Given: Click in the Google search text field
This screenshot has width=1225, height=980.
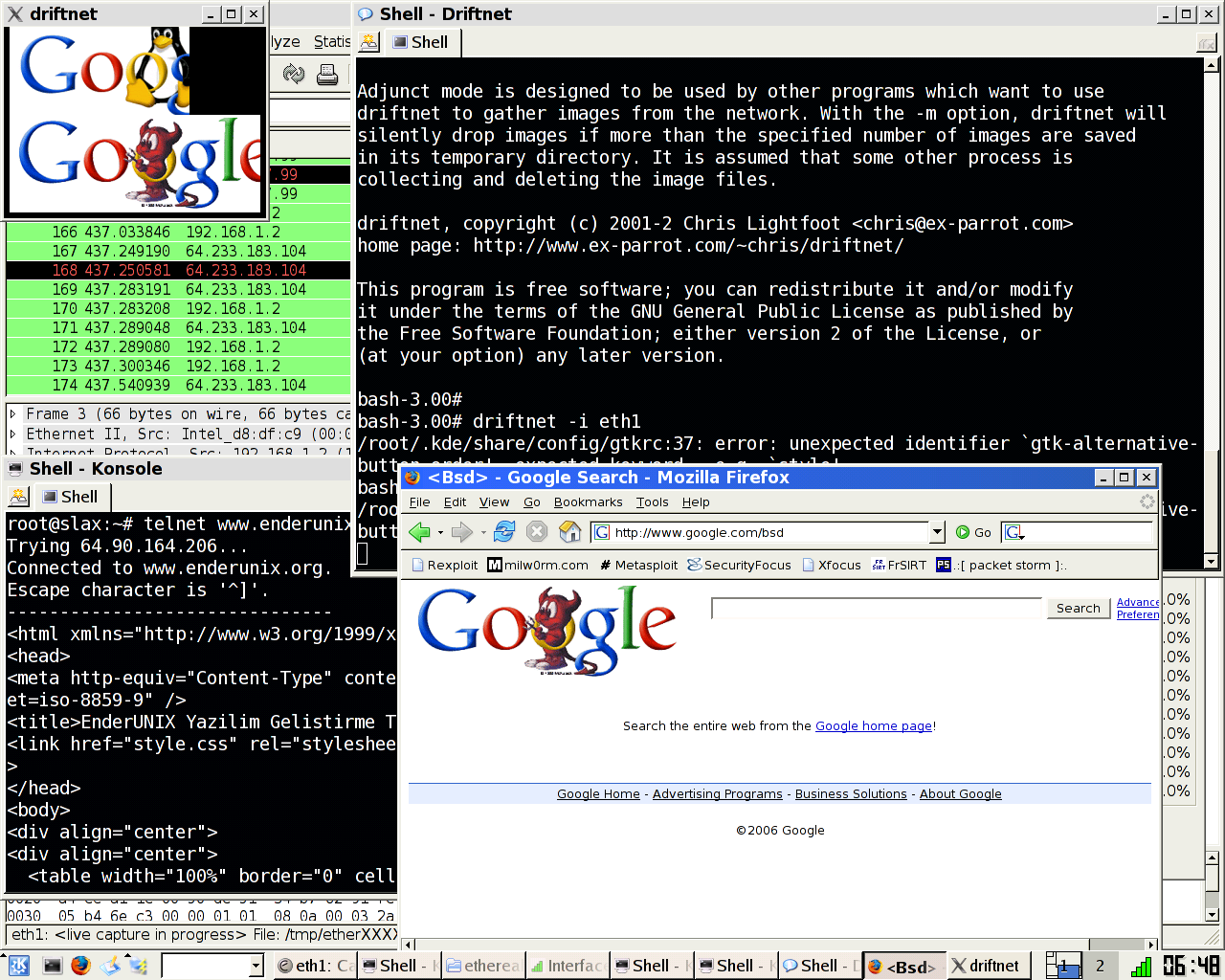Looking at the screenshot, I should point(876,608).
